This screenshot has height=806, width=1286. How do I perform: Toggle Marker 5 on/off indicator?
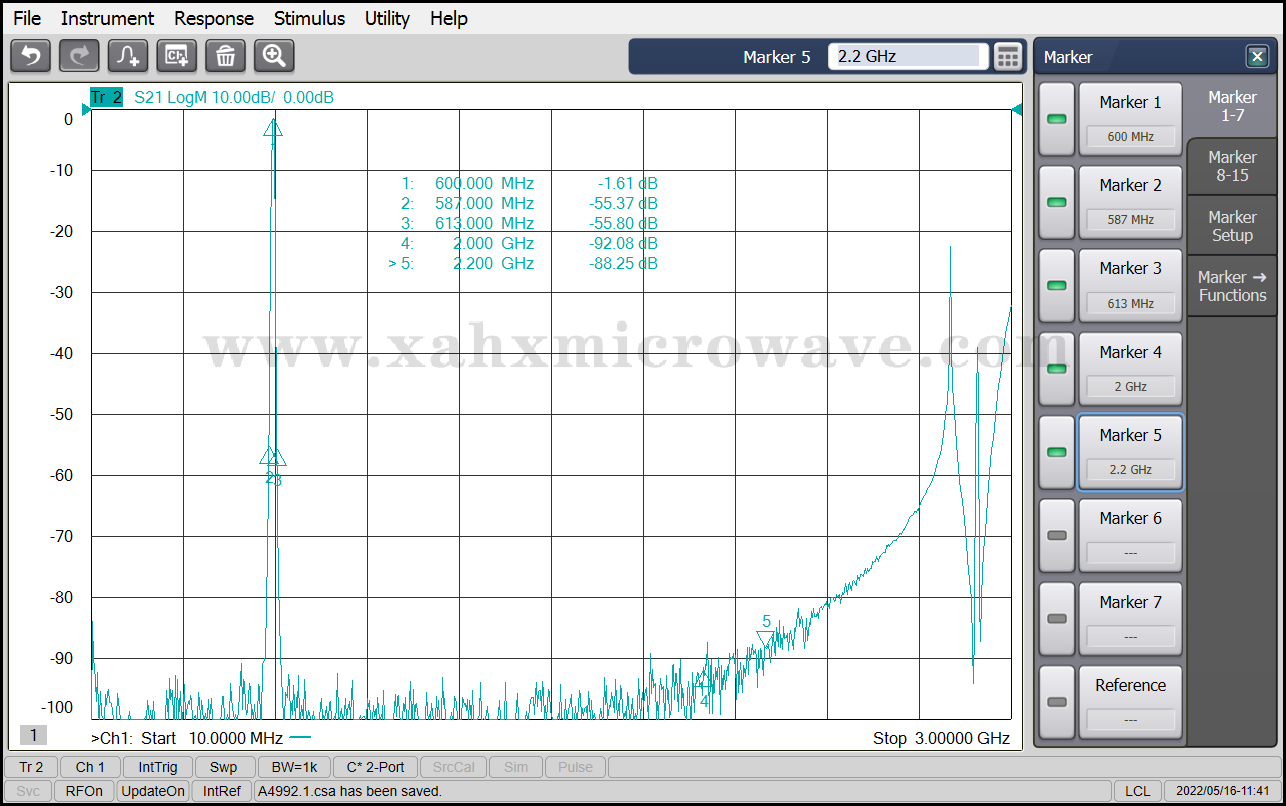(x=1056, y=452)
